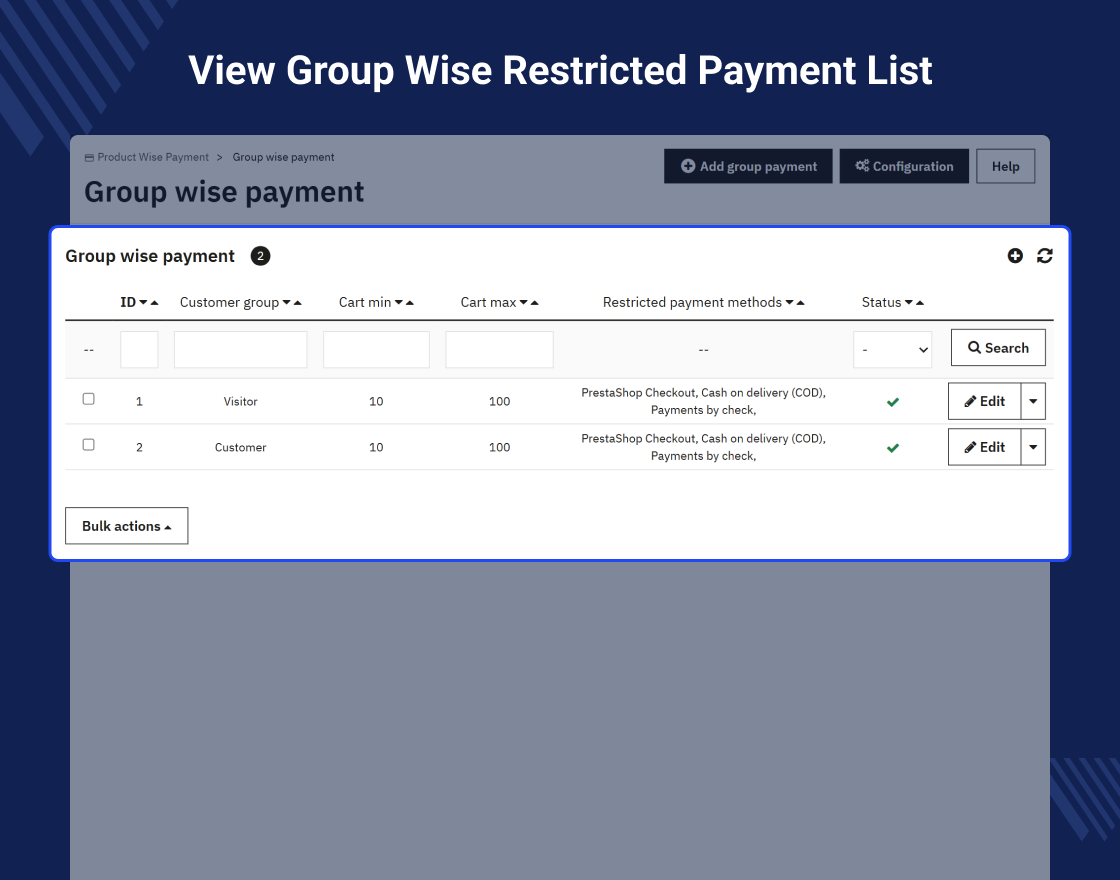The height and width of the screenshot is (880, 1120).
Task: Click Customer row restricted payment methods text
Action: tap(704, 447)
